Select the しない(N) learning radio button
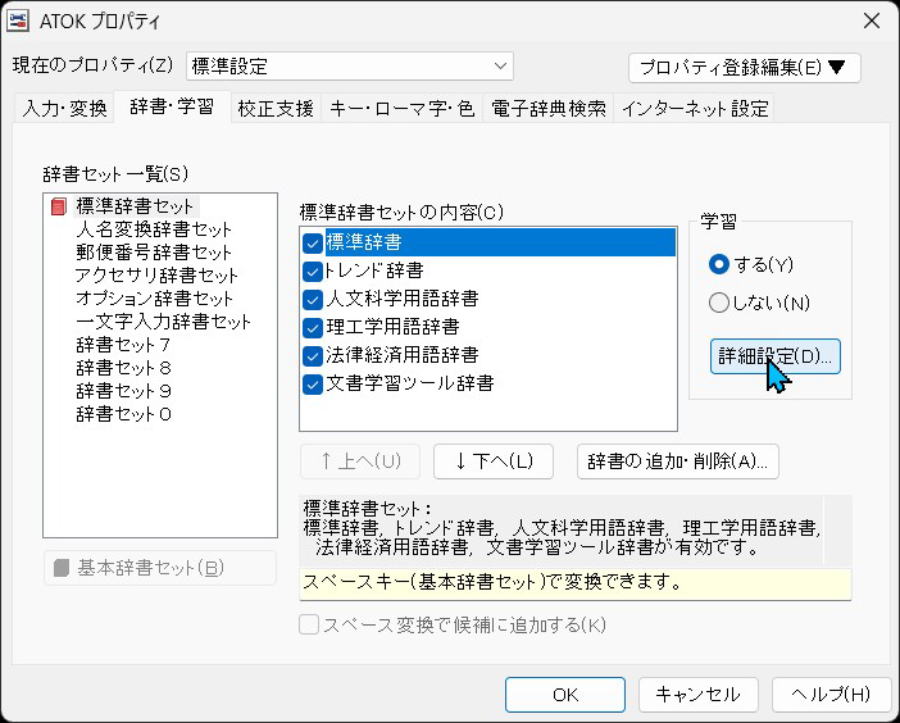The image size is (900, 723). pos(719,302)
